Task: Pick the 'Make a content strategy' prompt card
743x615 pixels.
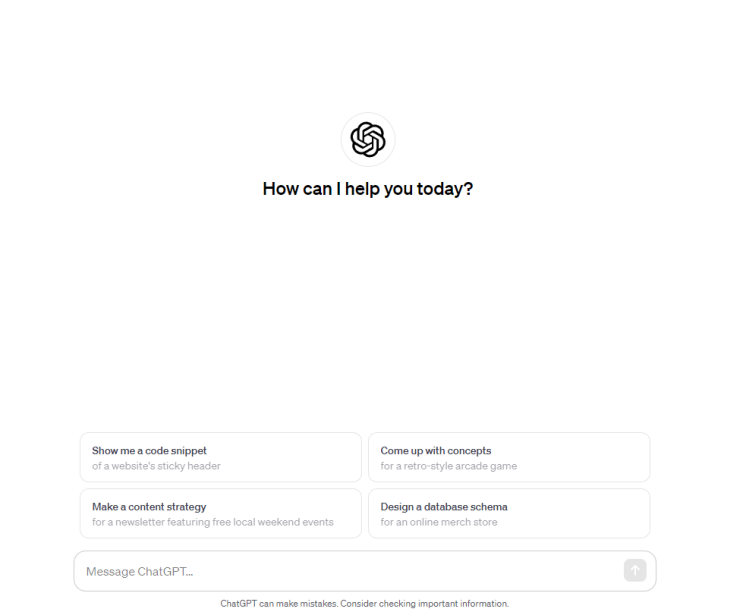Action: click(x=149, y=507)
